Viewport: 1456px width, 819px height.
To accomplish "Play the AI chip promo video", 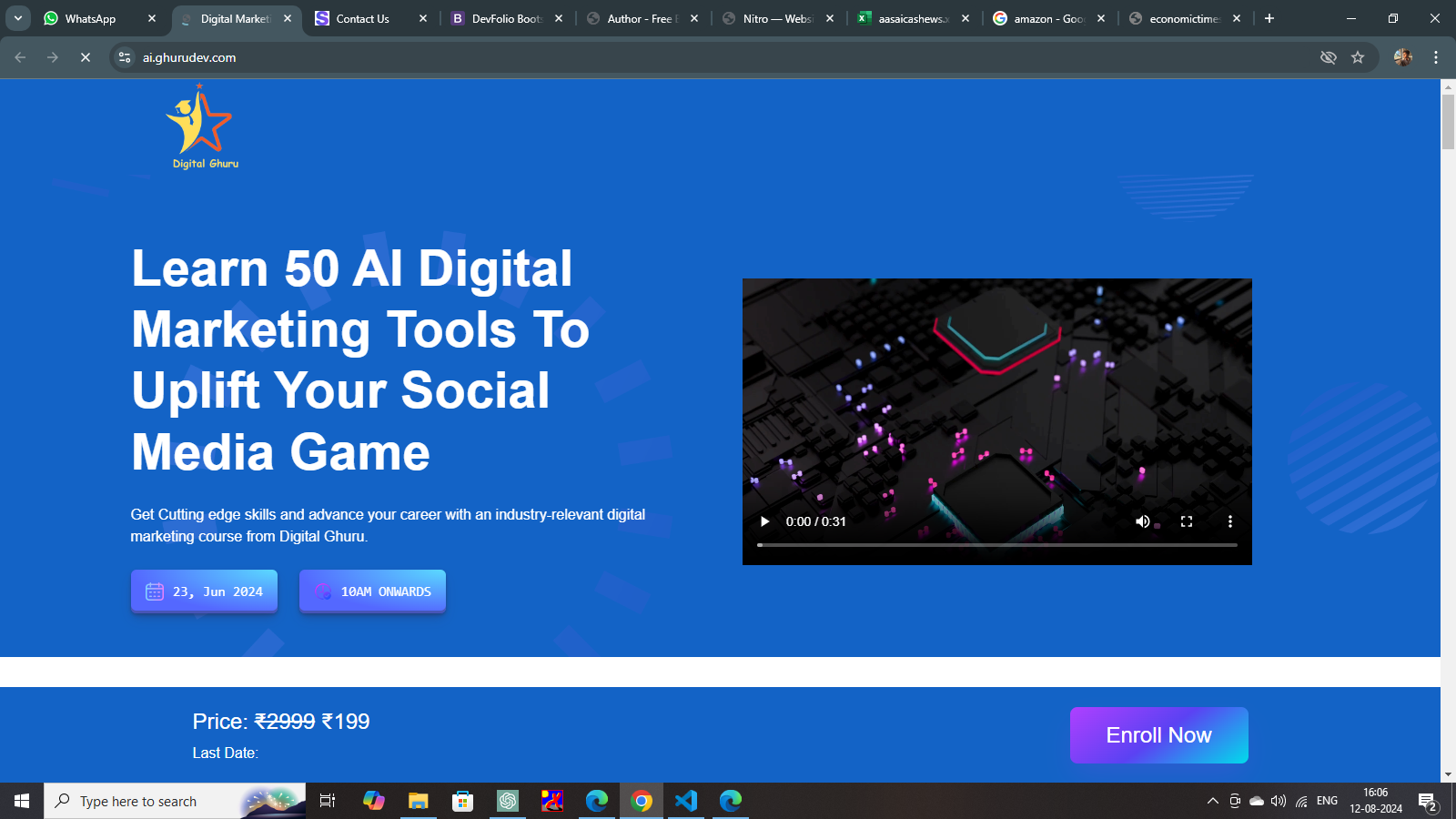I will [x=765, y=521].
